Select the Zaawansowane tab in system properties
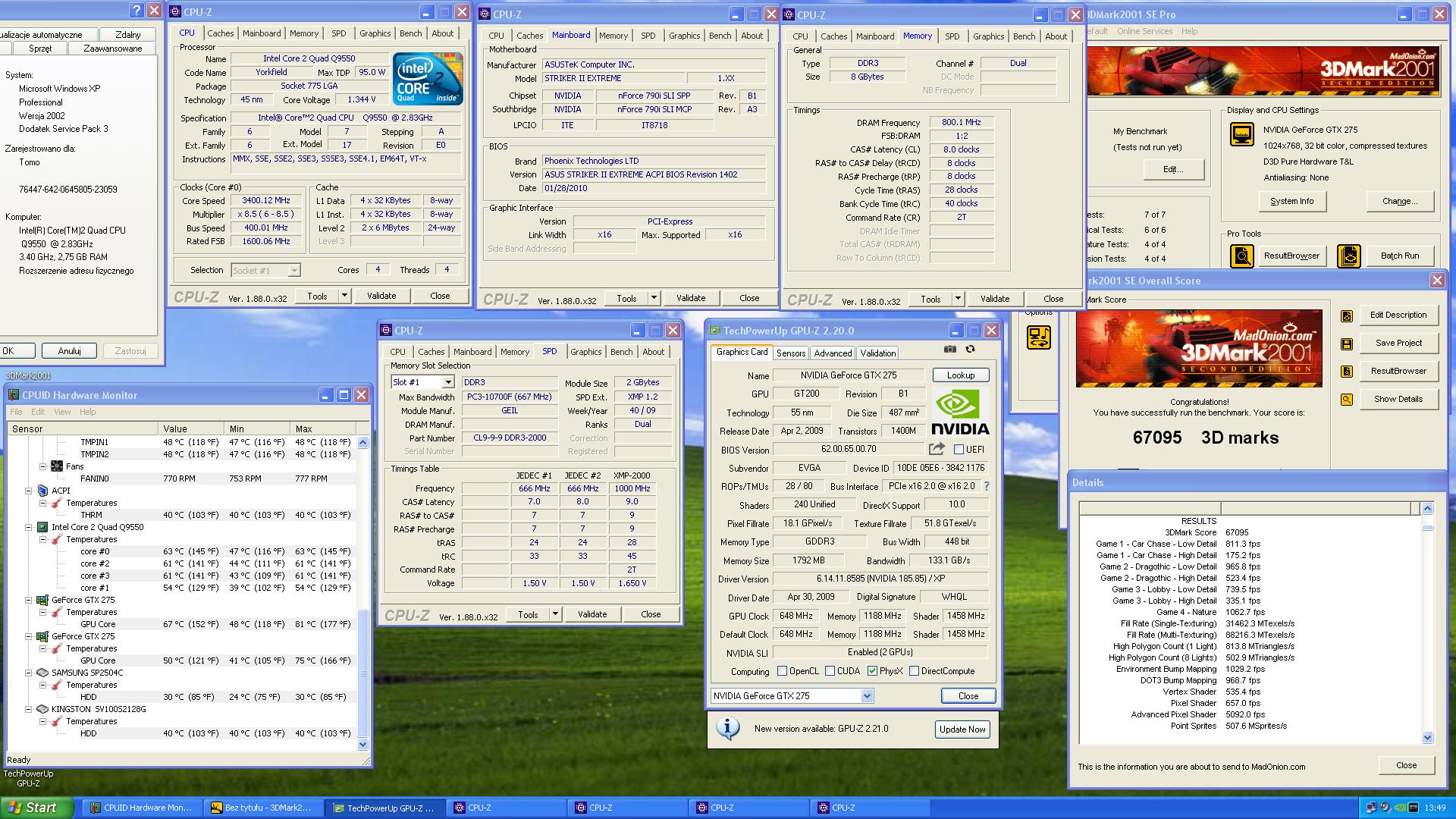 [112, 49]
